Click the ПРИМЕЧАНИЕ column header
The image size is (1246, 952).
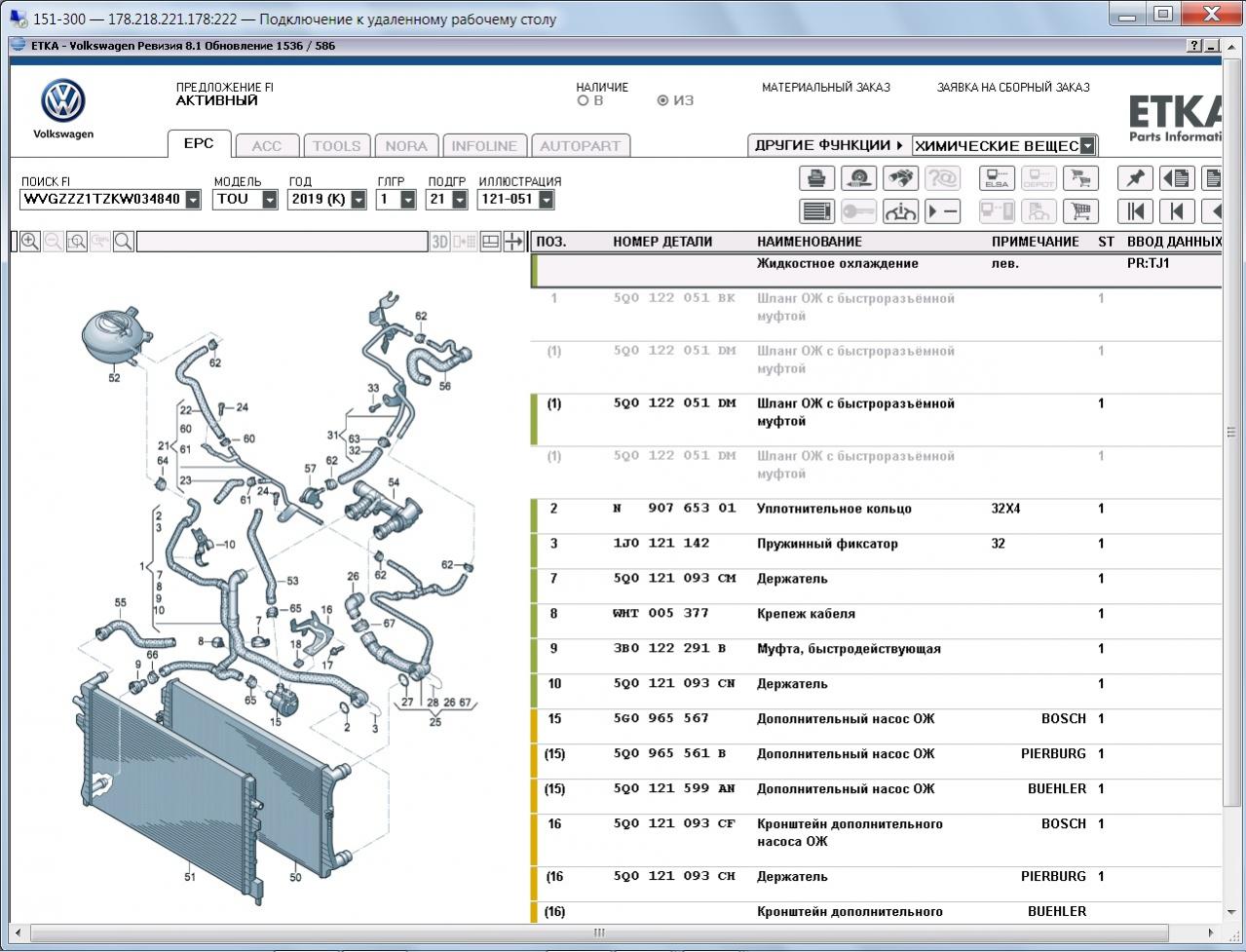click(x=1036, y=242)
